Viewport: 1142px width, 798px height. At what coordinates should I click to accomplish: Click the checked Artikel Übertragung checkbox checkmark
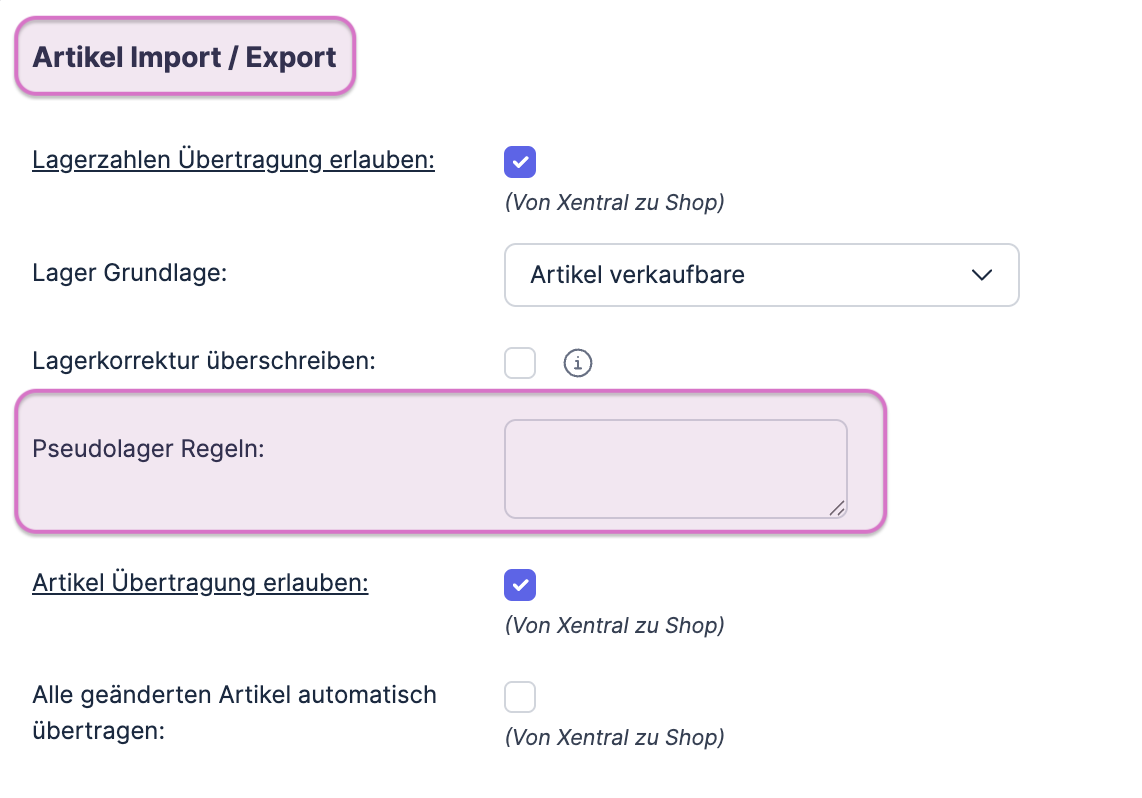(519, 585)
